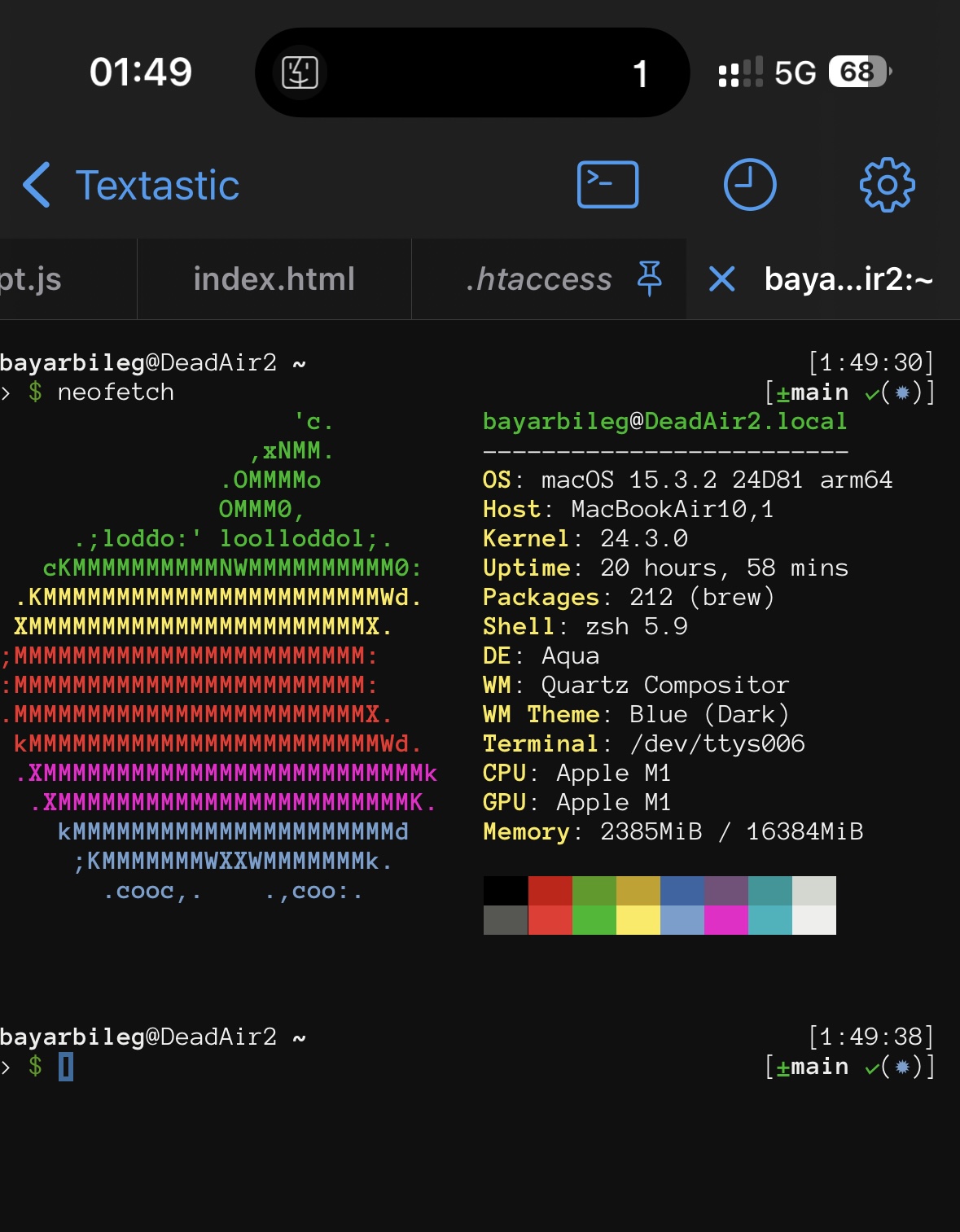Image resolution: width=960 pixels, height=1232 pixels.
Task: Return to Textastic editor via title link
Action: (x=157, y=185)
